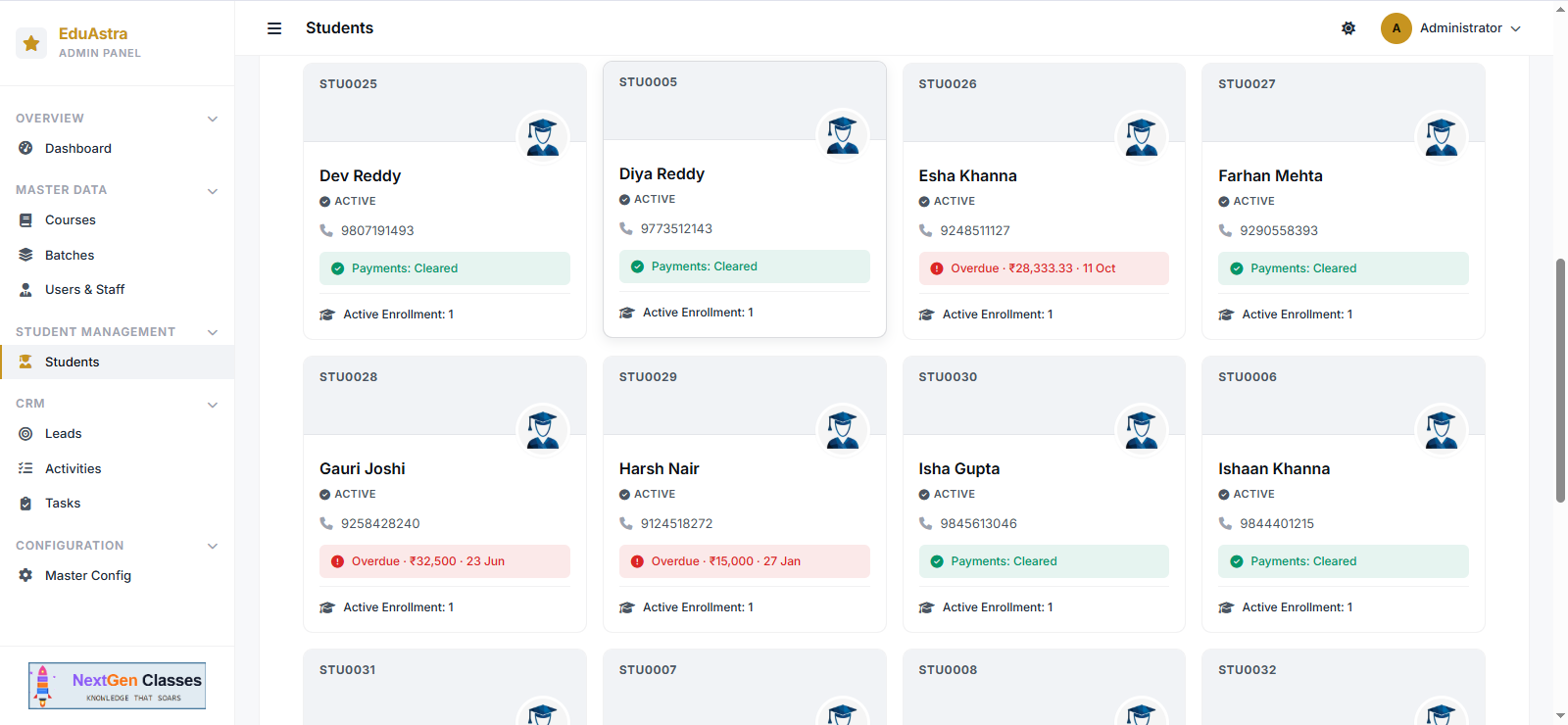Select Students in the sidebar
The width and height of the screenshot is (1568, 725).
[x=117, y=362]
